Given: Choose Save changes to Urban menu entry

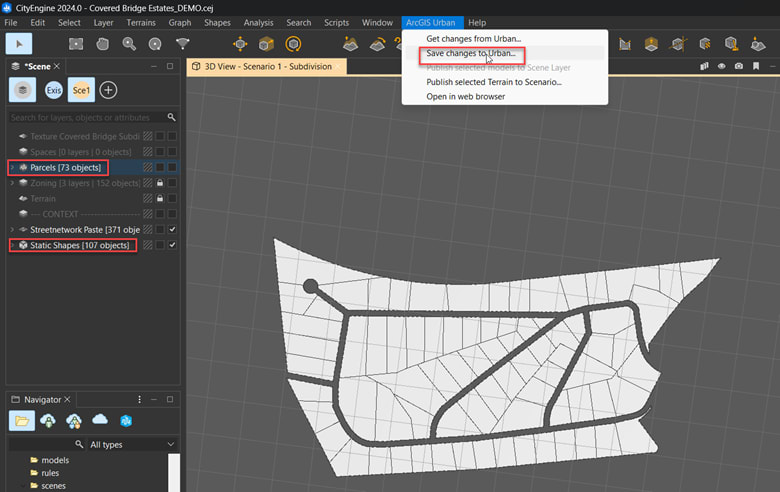Looking at the screenshot, I should [471, 53].
